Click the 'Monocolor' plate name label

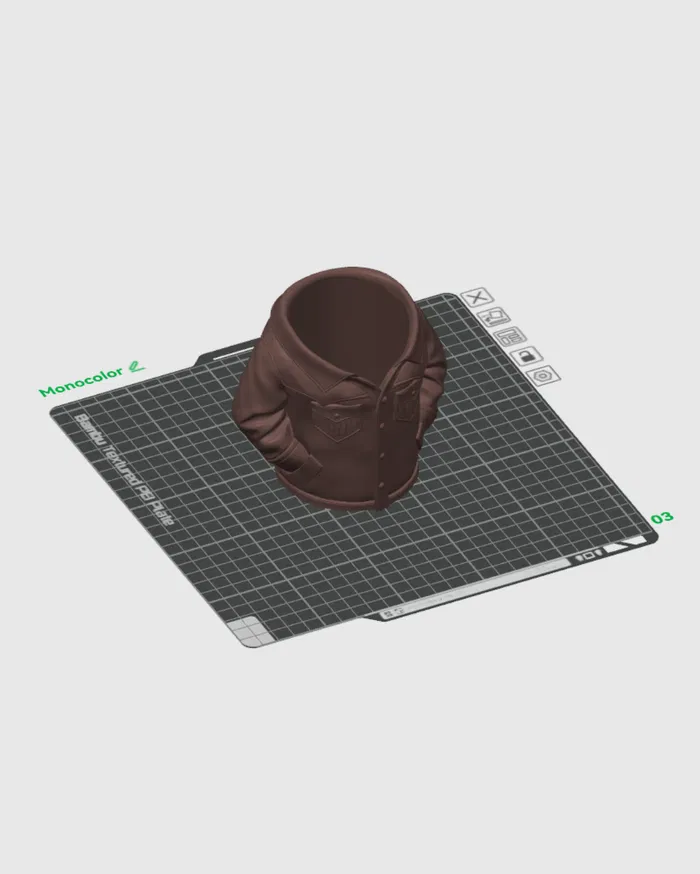pos(81,382)
